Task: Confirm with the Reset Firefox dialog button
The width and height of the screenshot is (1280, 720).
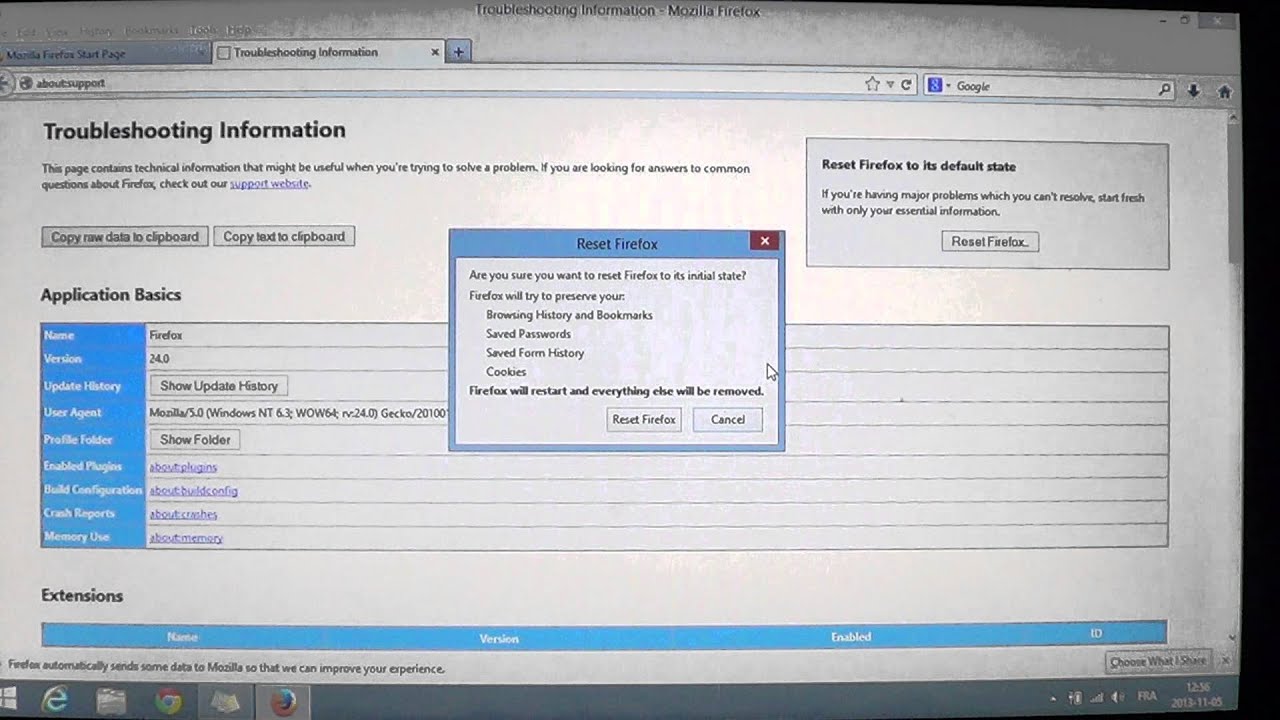Action: 644,419
